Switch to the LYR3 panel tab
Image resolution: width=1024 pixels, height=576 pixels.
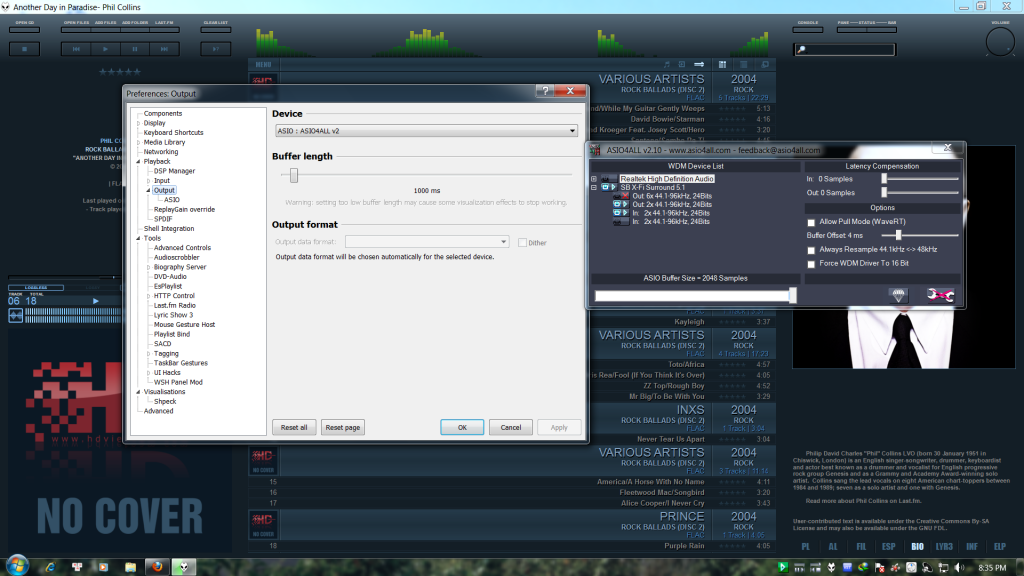tap(944, 547)
